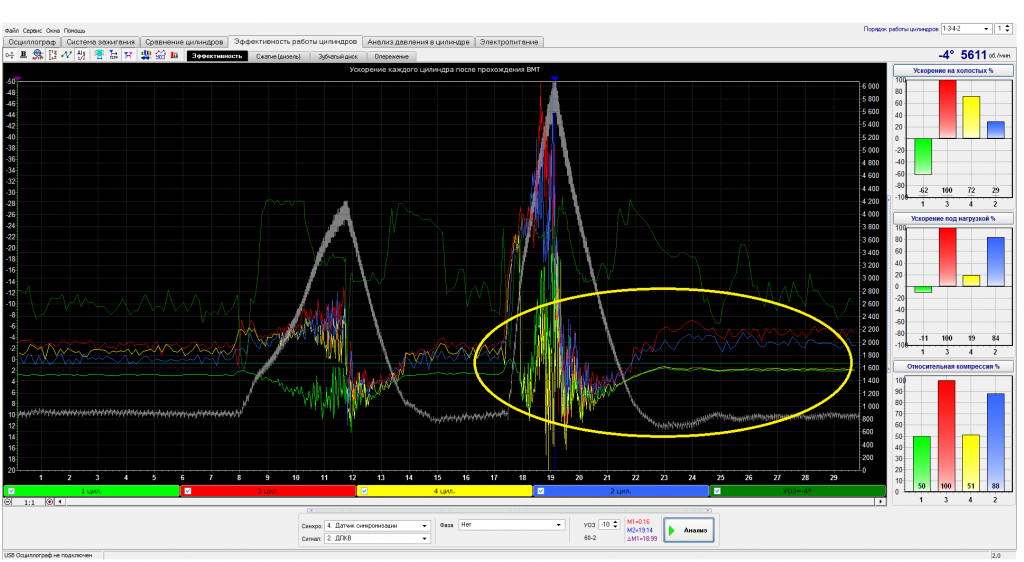Click the 1:1 zoom reset label
The image size is (1024, 562).
click(29, 503)
